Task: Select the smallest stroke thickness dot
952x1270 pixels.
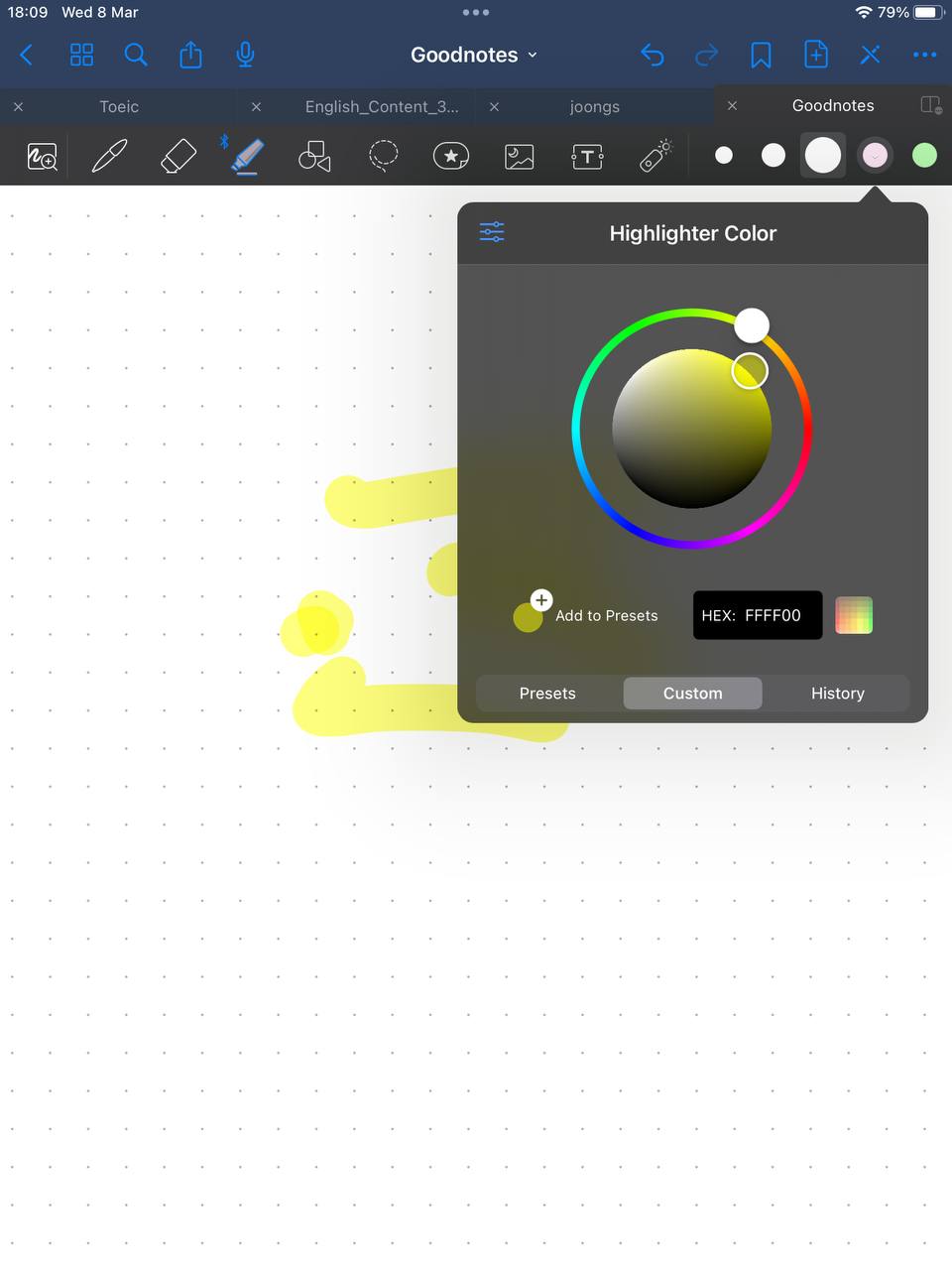Action: (x=724, y=155)
